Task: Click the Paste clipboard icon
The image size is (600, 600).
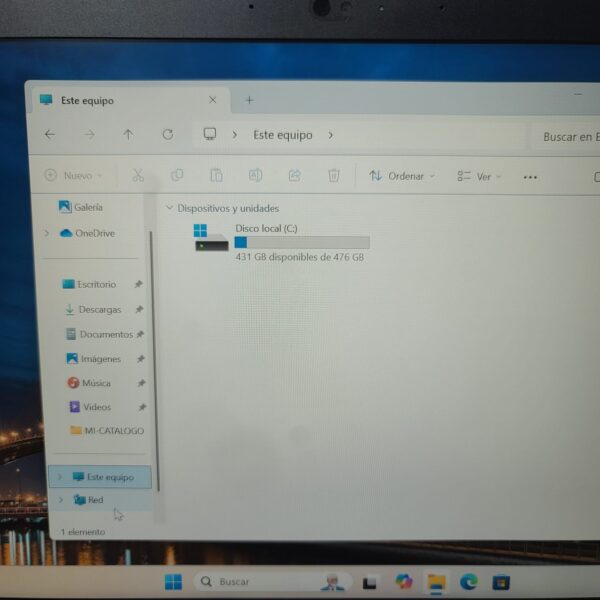Action: pos(216,175)
